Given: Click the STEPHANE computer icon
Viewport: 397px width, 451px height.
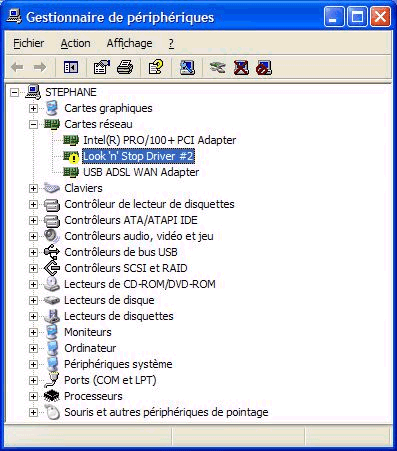Looking at the screenshot, I should 33,92.
